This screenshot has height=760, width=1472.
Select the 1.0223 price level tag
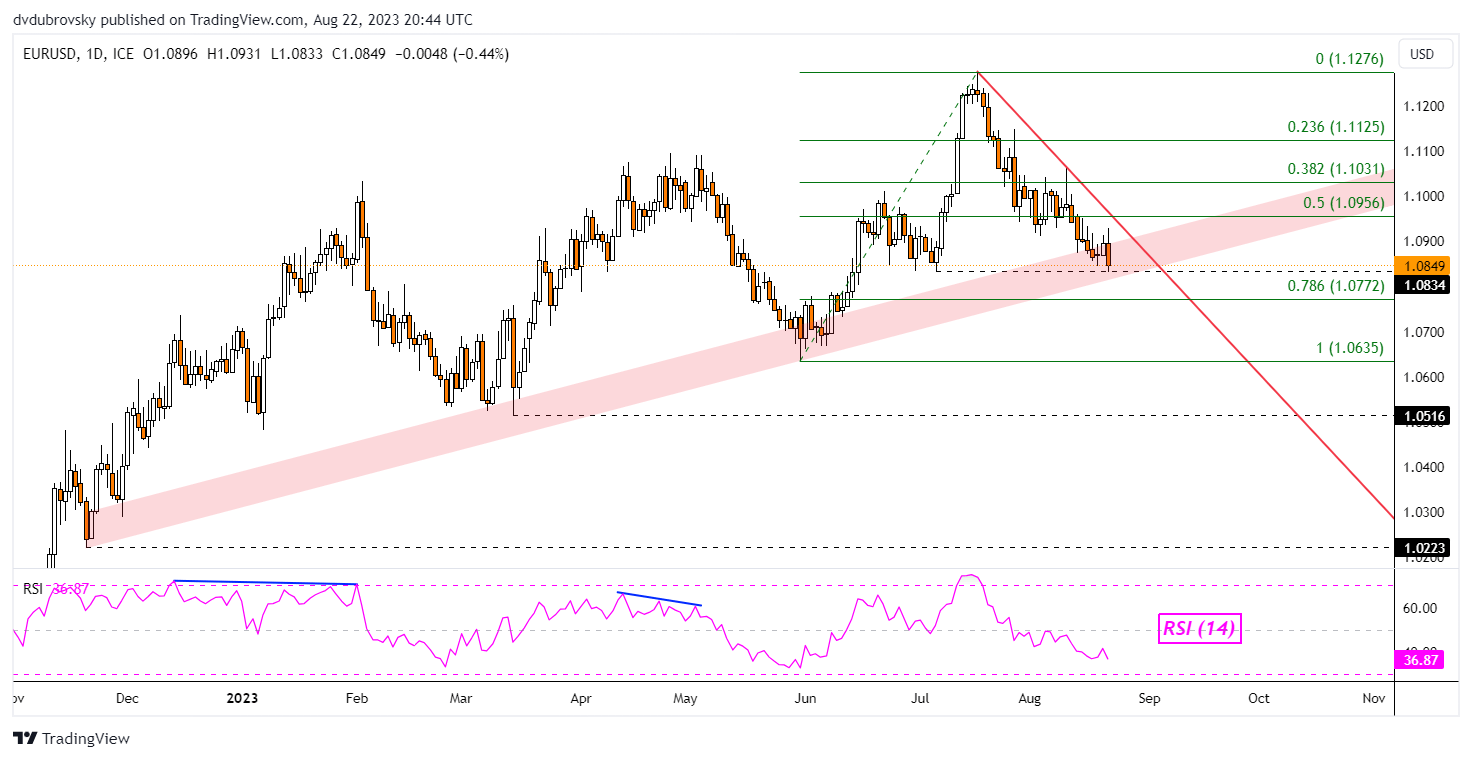point(1421,548)
